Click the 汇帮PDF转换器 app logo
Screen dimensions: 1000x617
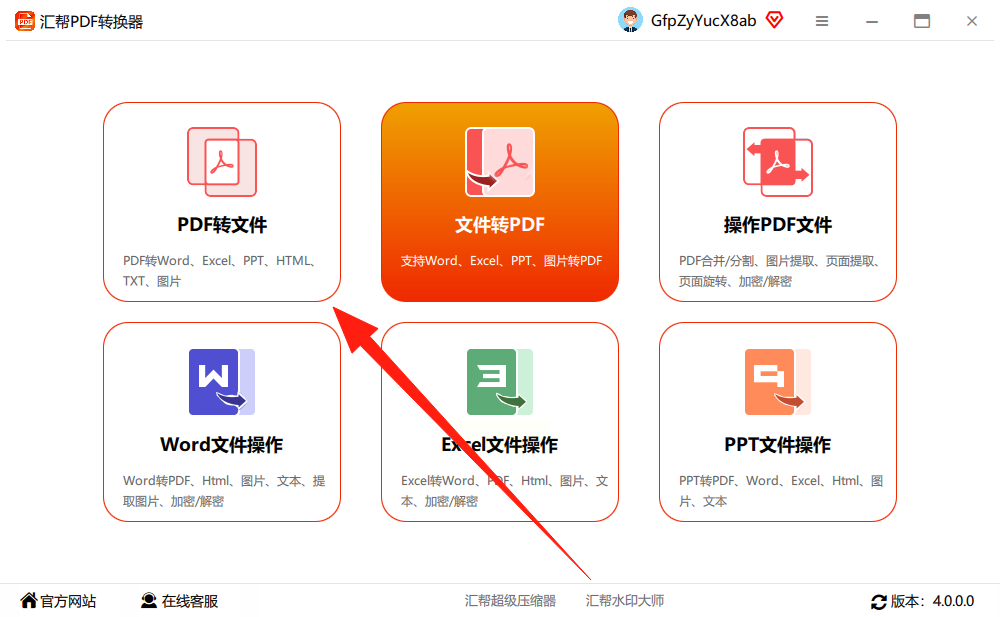[24, 21]
